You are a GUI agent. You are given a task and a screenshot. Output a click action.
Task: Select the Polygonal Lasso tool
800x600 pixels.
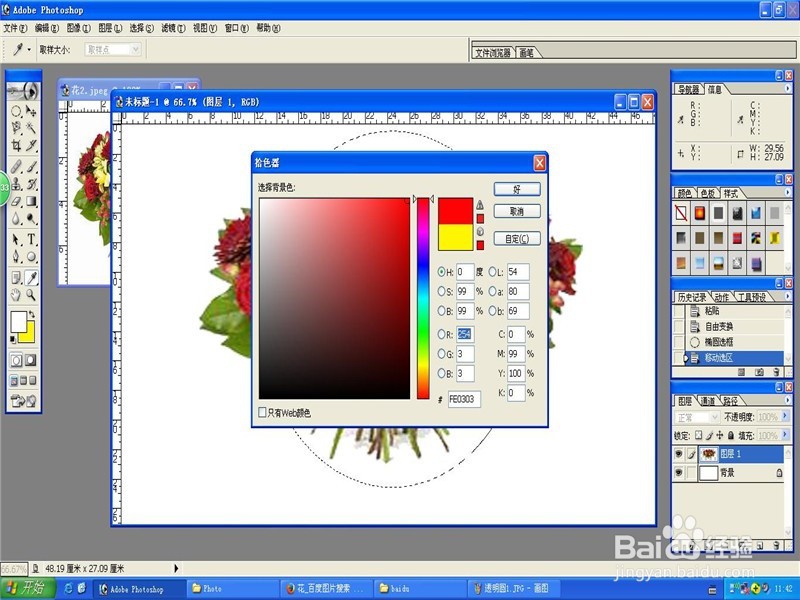16,128
